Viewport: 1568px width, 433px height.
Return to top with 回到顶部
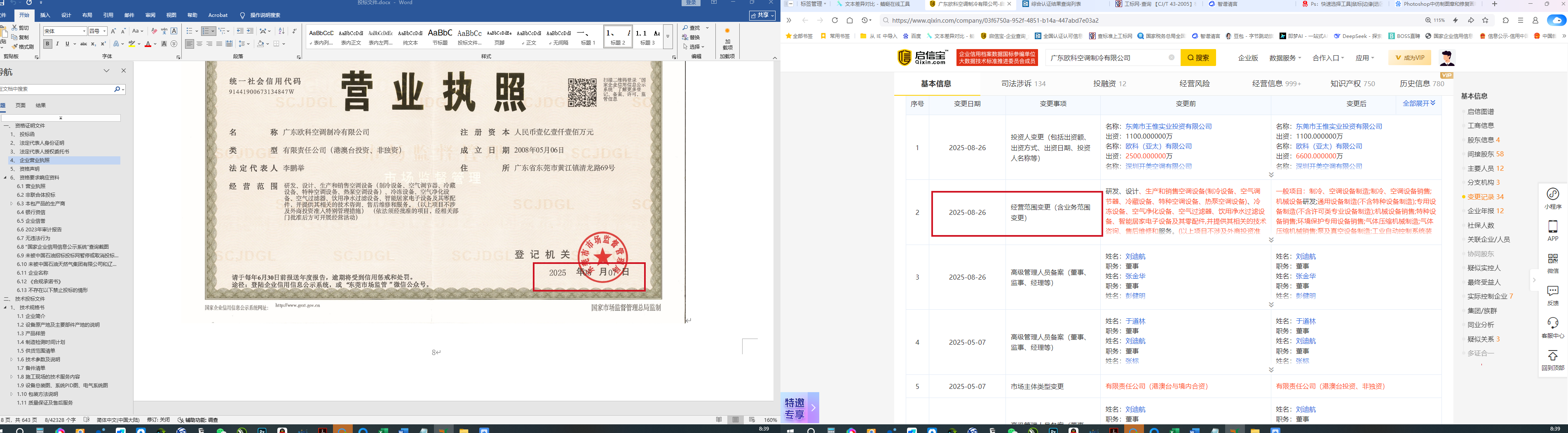coord(1553,360)
